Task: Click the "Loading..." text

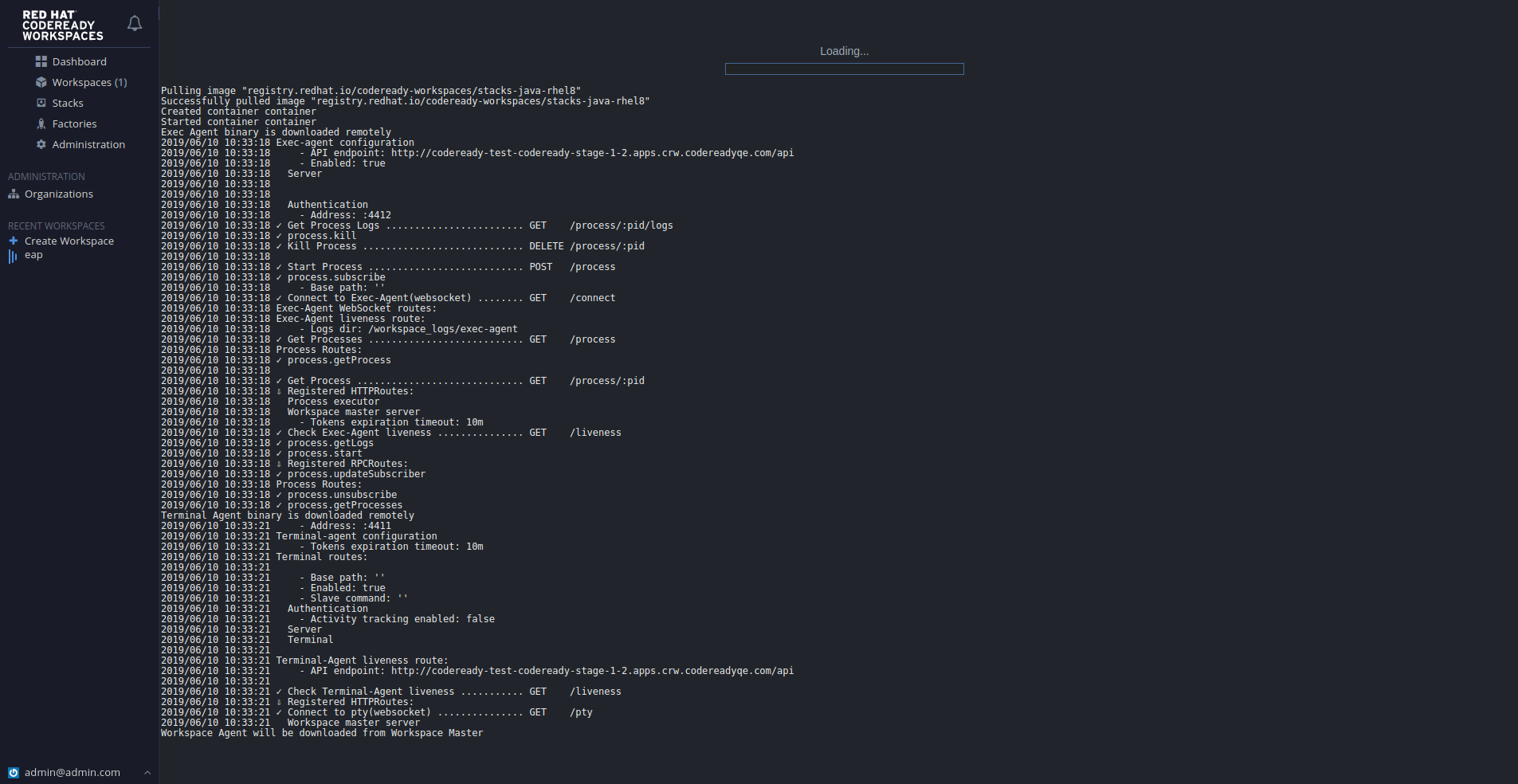Action: pos(845,51)
